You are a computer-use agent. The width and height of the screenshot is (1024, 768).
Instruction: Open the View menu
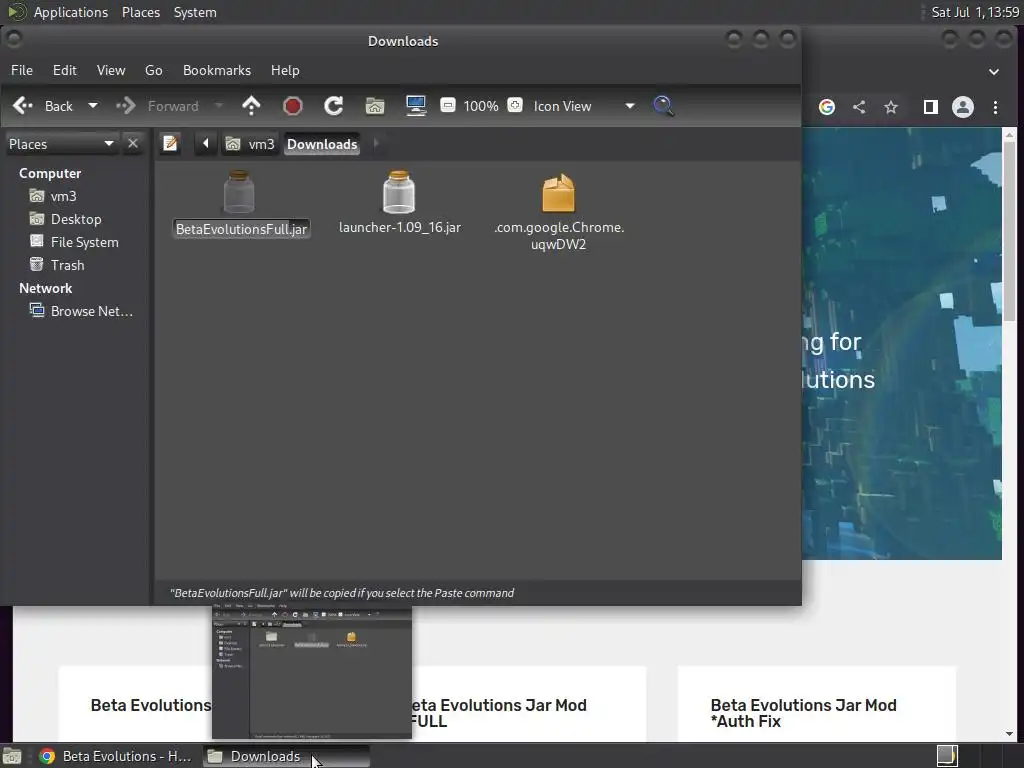point(111,70)
